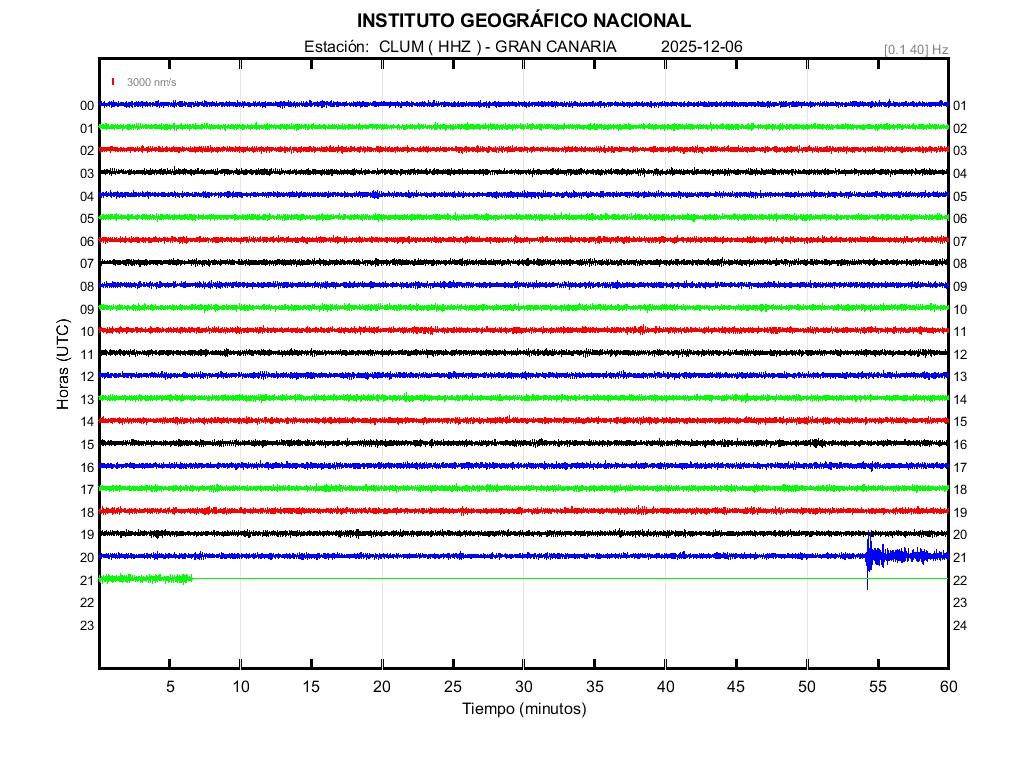This screenshot has height=768, width=1024.
Task: Click the 55 minute tick label on the time axis
Action: (877, 686)
